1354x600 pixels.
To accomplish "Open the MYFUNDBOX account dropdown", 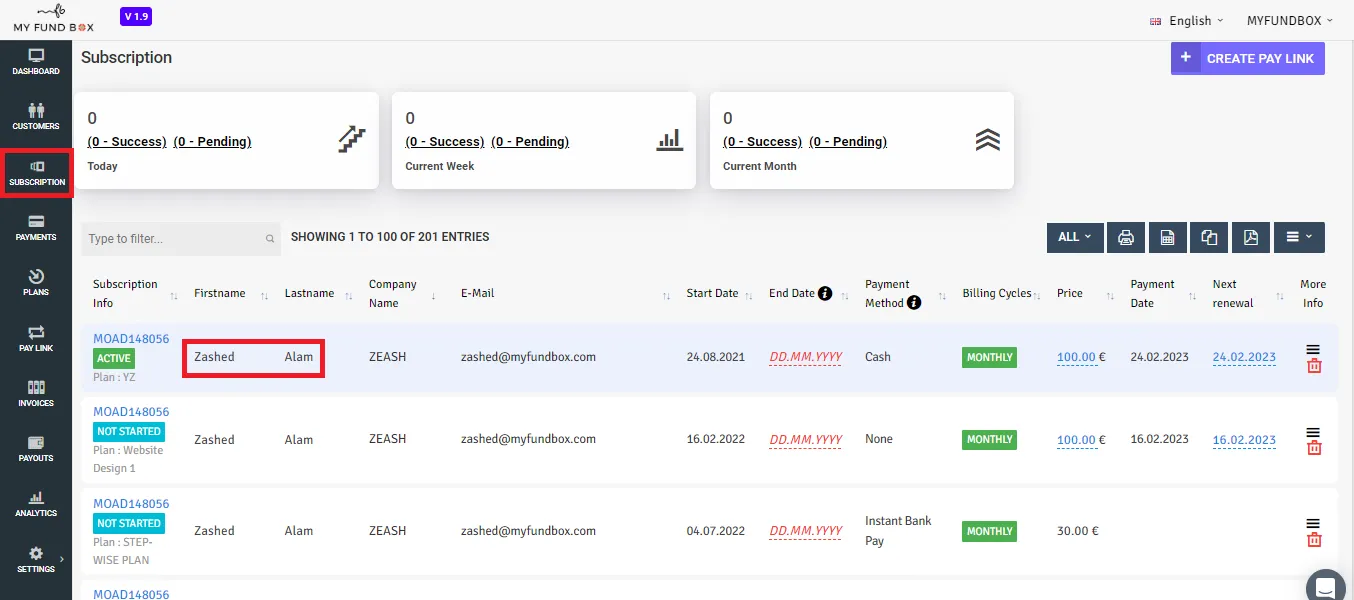I will pos(1290,21).
